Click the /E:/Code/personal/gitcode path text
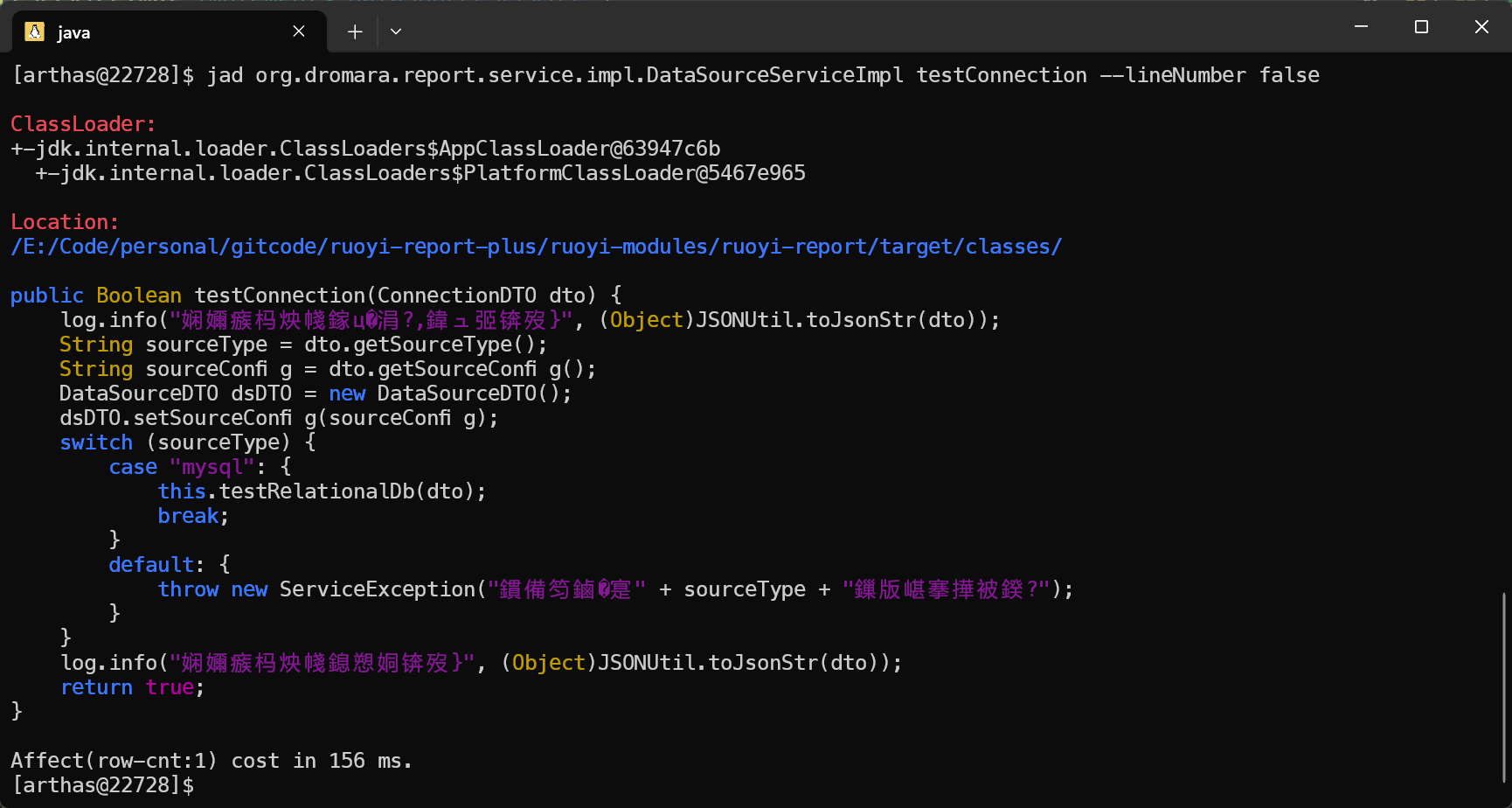 [536, 247]
